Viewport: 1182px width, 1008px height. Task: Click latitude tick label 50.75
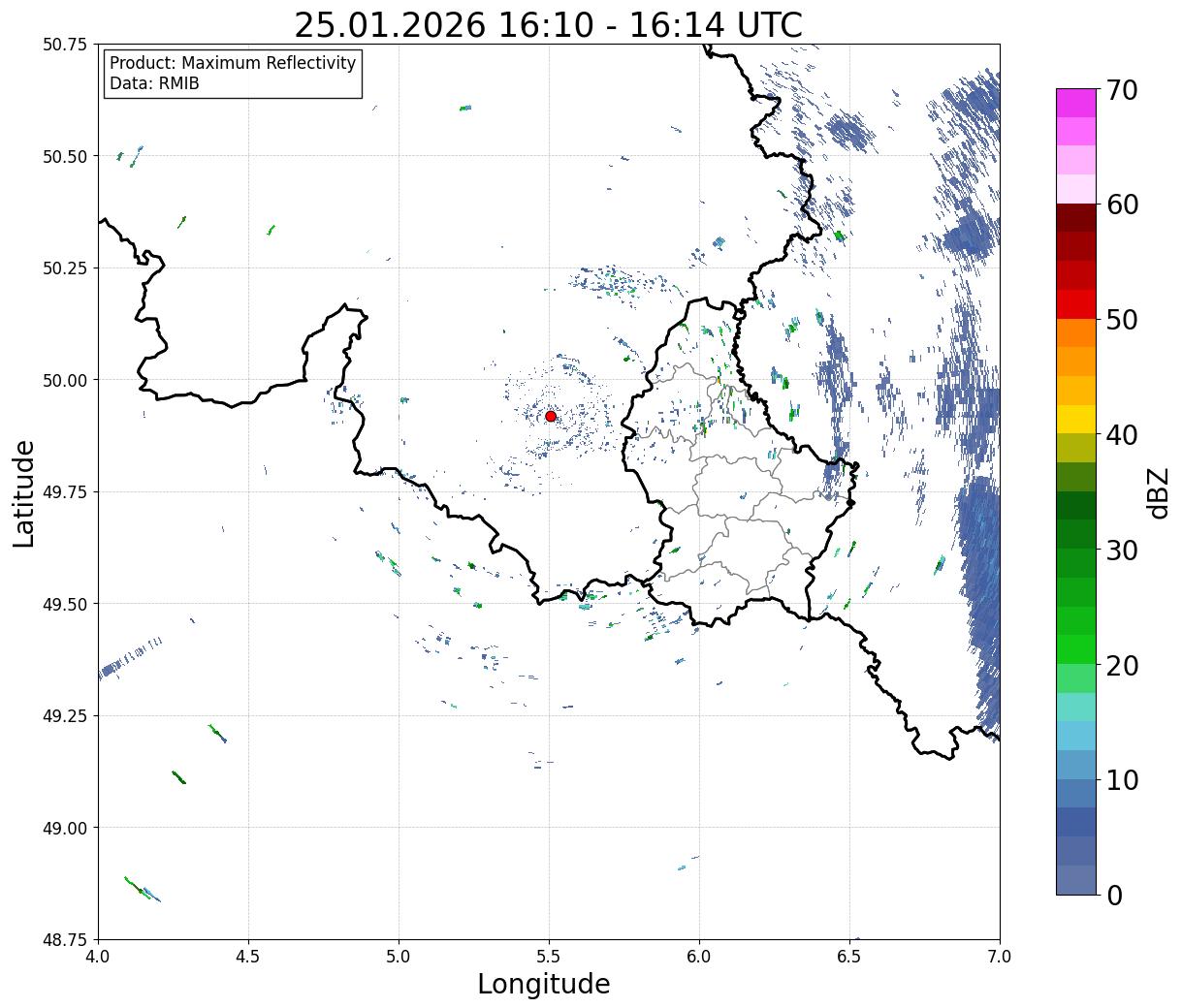pos(65,45)
